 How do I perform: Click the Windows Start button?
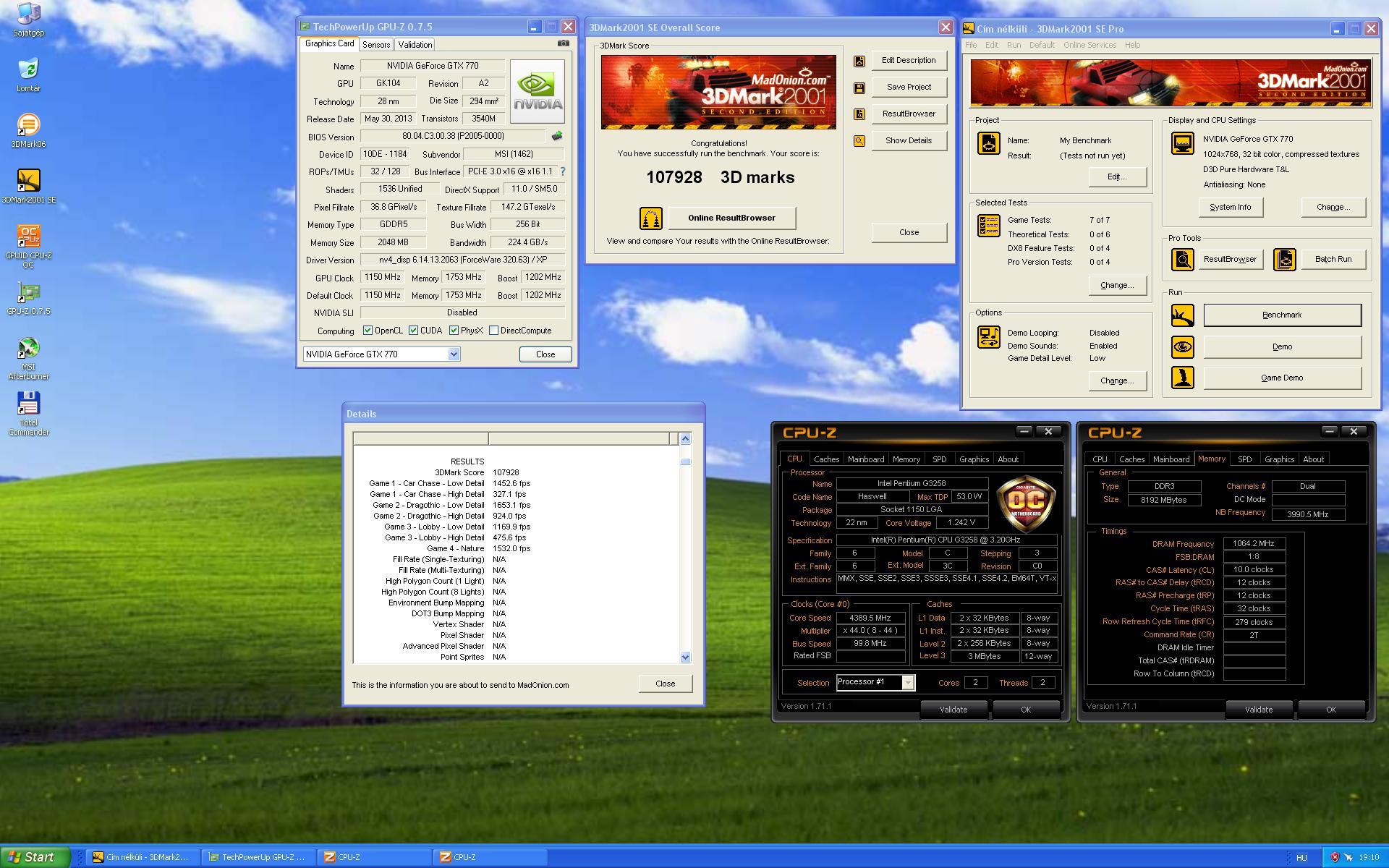point(33,857)
